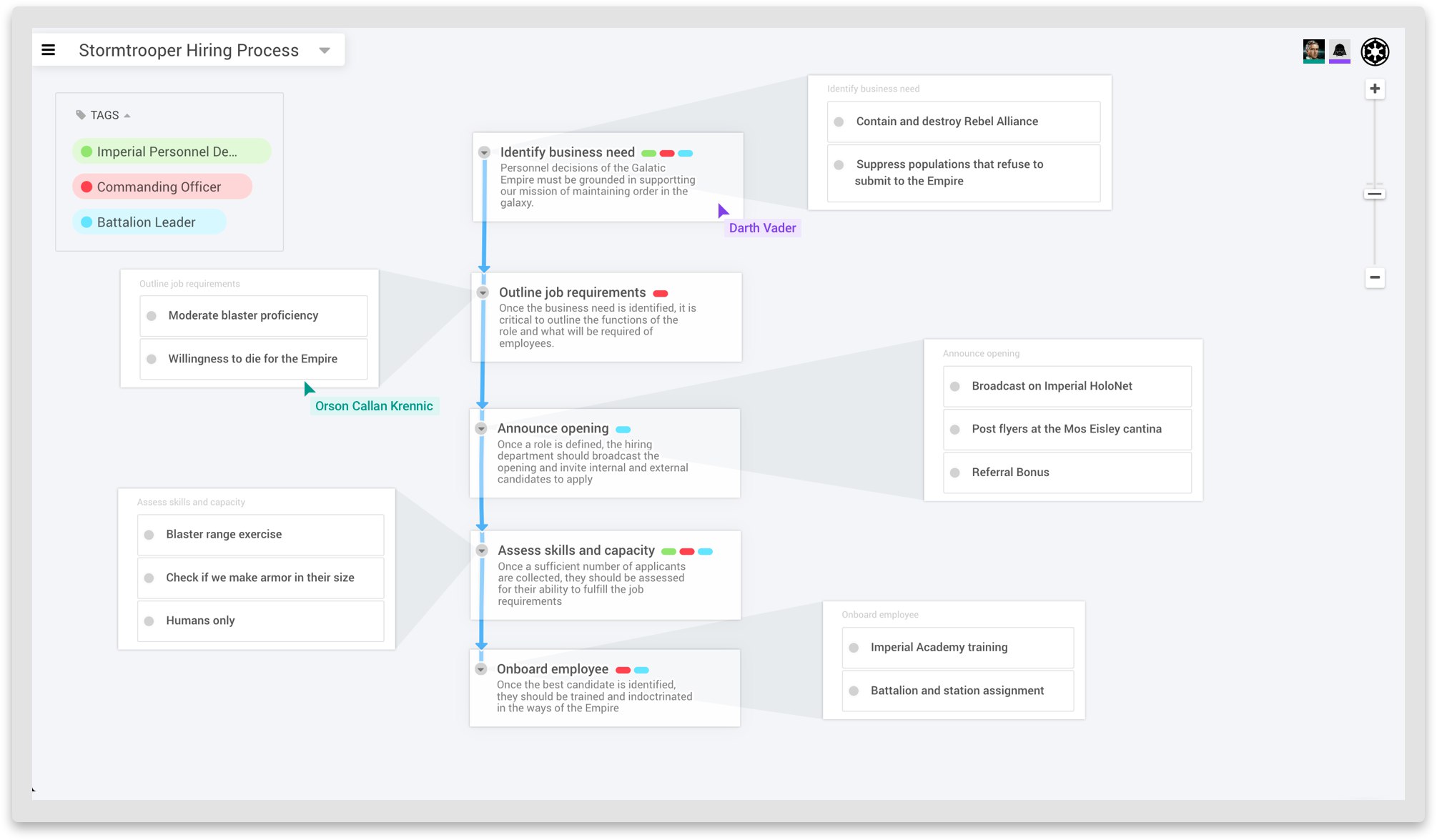Image resolution: width=1437 pixels, height=840 pixels.
Task: Click green tag pill on Identify business need
Action: [648, 154]
